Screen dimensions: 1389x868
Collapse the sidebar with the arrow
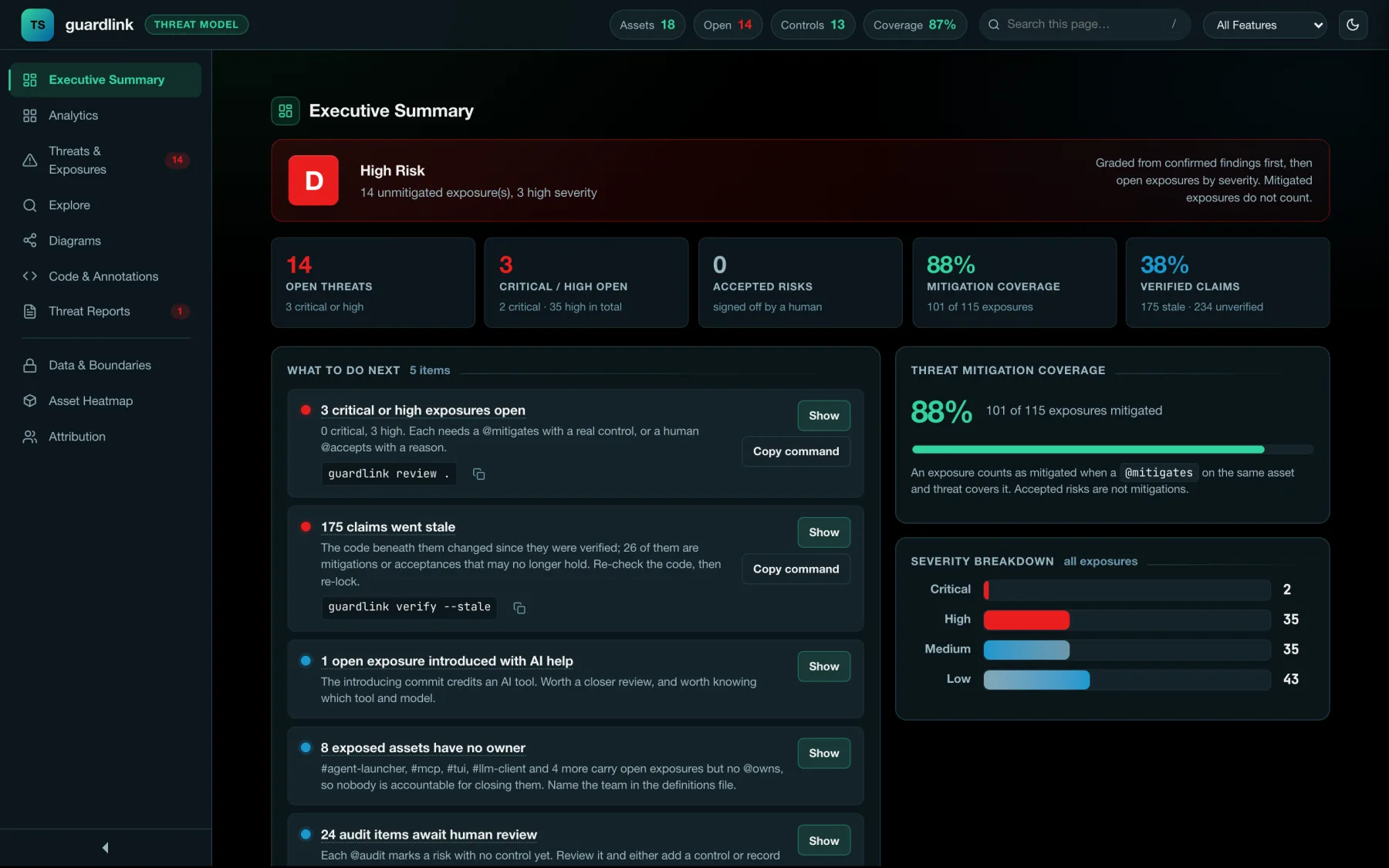(x=106, y=848)
